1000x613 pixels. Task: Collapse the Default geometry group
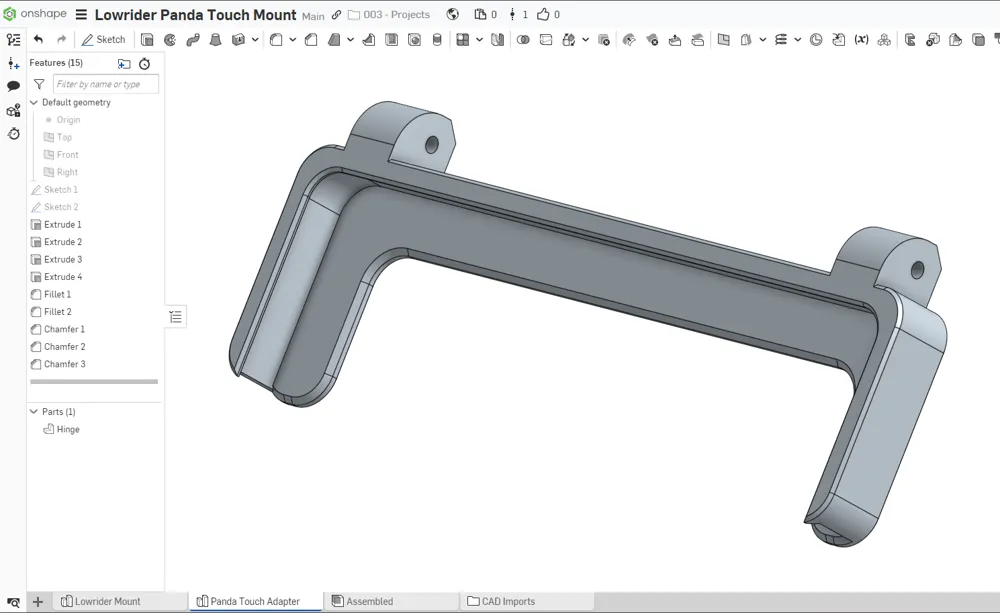tap(34, 103)
